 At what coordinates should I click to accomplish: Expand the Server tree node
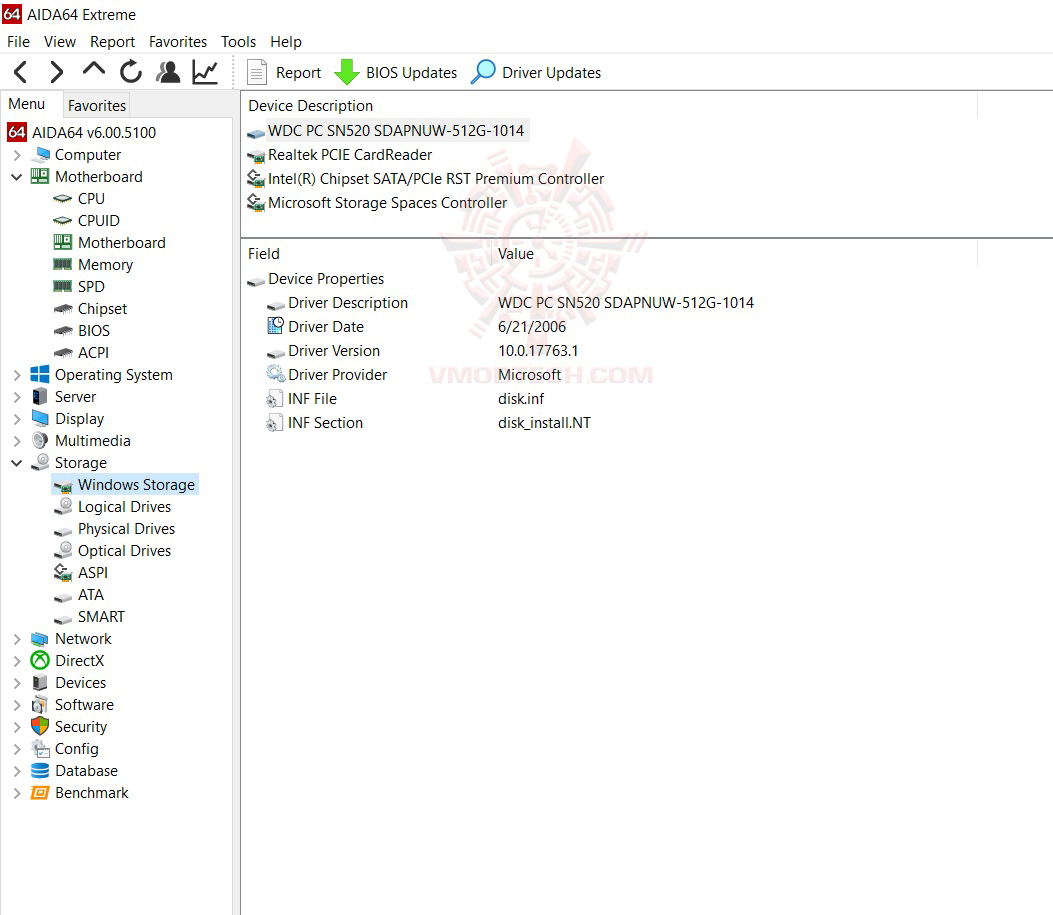click(17, 397)
